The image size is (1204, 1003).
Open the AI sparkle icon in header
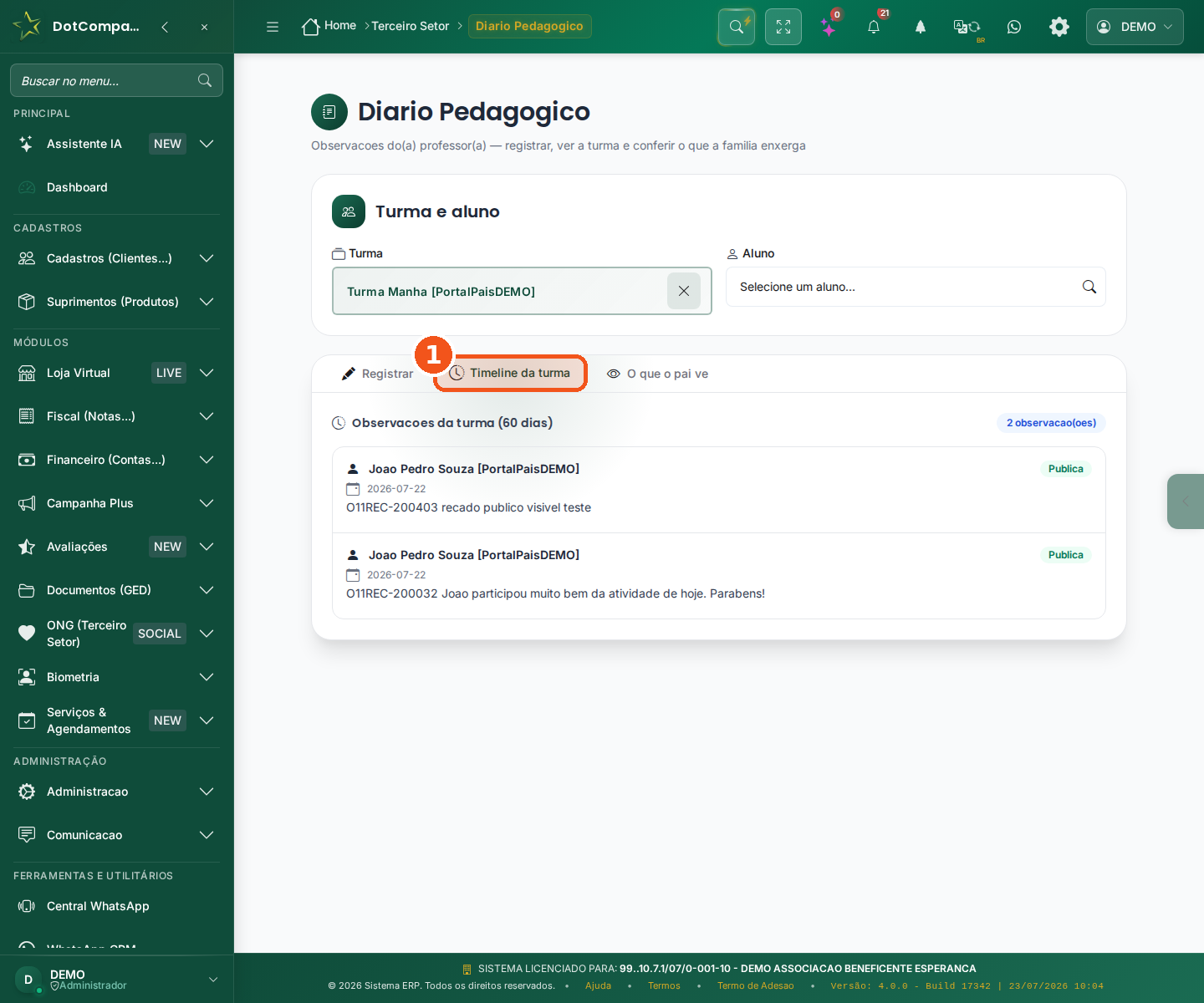pyautogui.click(x=829, y=27)
